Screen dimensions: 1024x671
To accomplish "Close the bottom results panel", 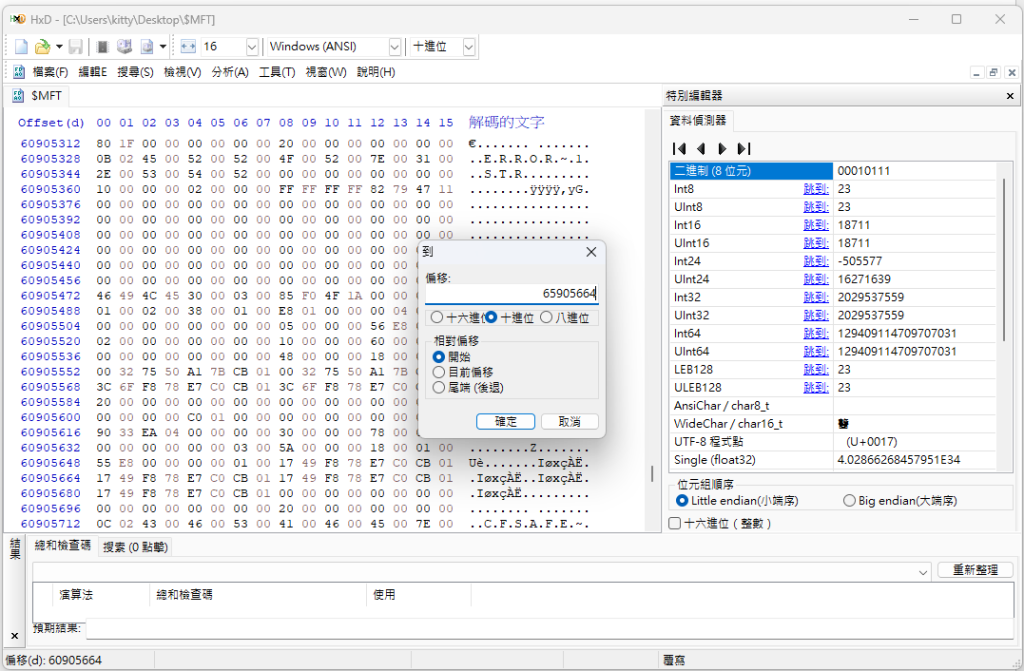I will [x=14, y=636].
